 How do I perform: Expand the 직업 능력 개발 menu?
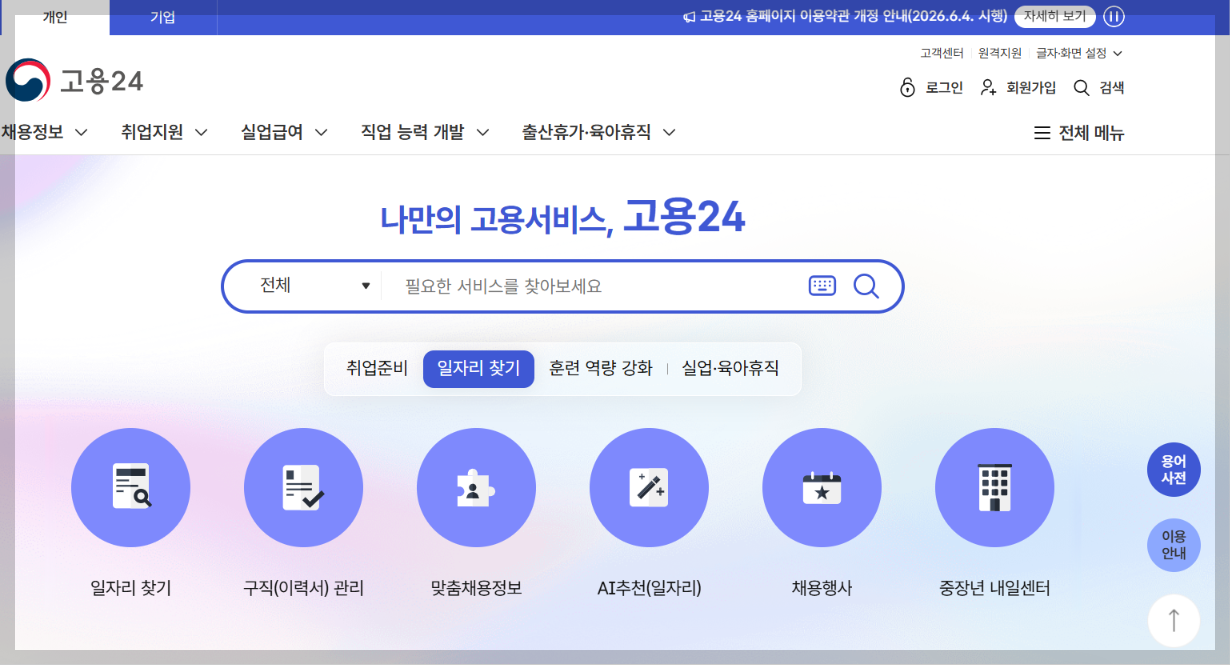click(x=425, y=132)
